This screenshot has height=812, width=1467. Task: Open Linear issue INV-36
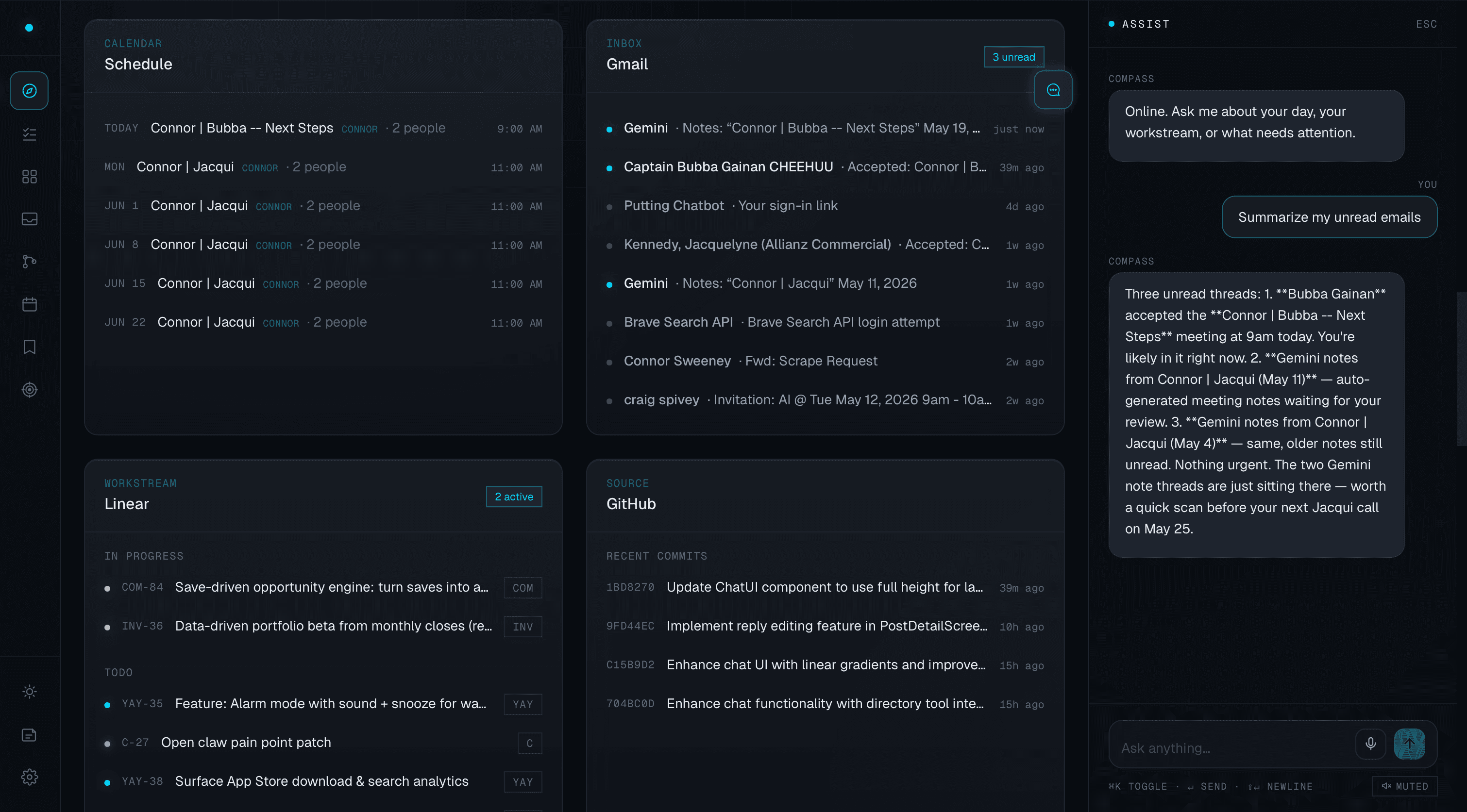click(323, 626)
